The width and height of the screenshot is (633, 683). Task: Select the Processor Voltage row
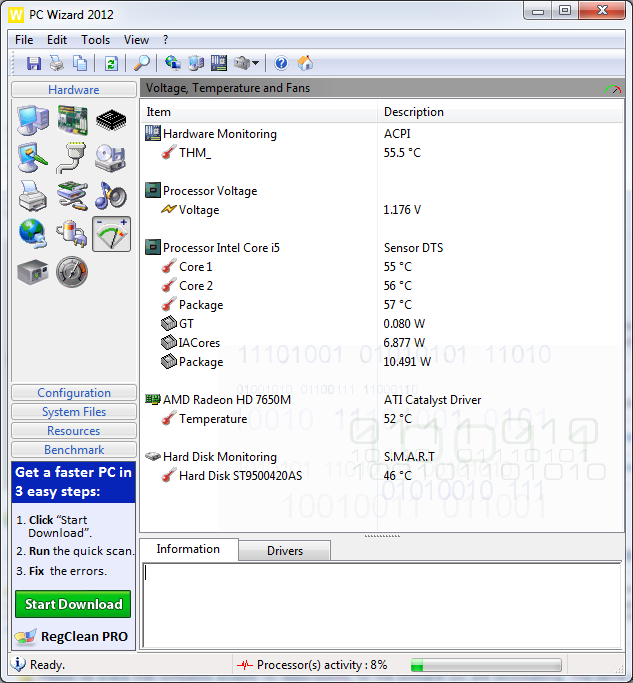coord(383,191)
